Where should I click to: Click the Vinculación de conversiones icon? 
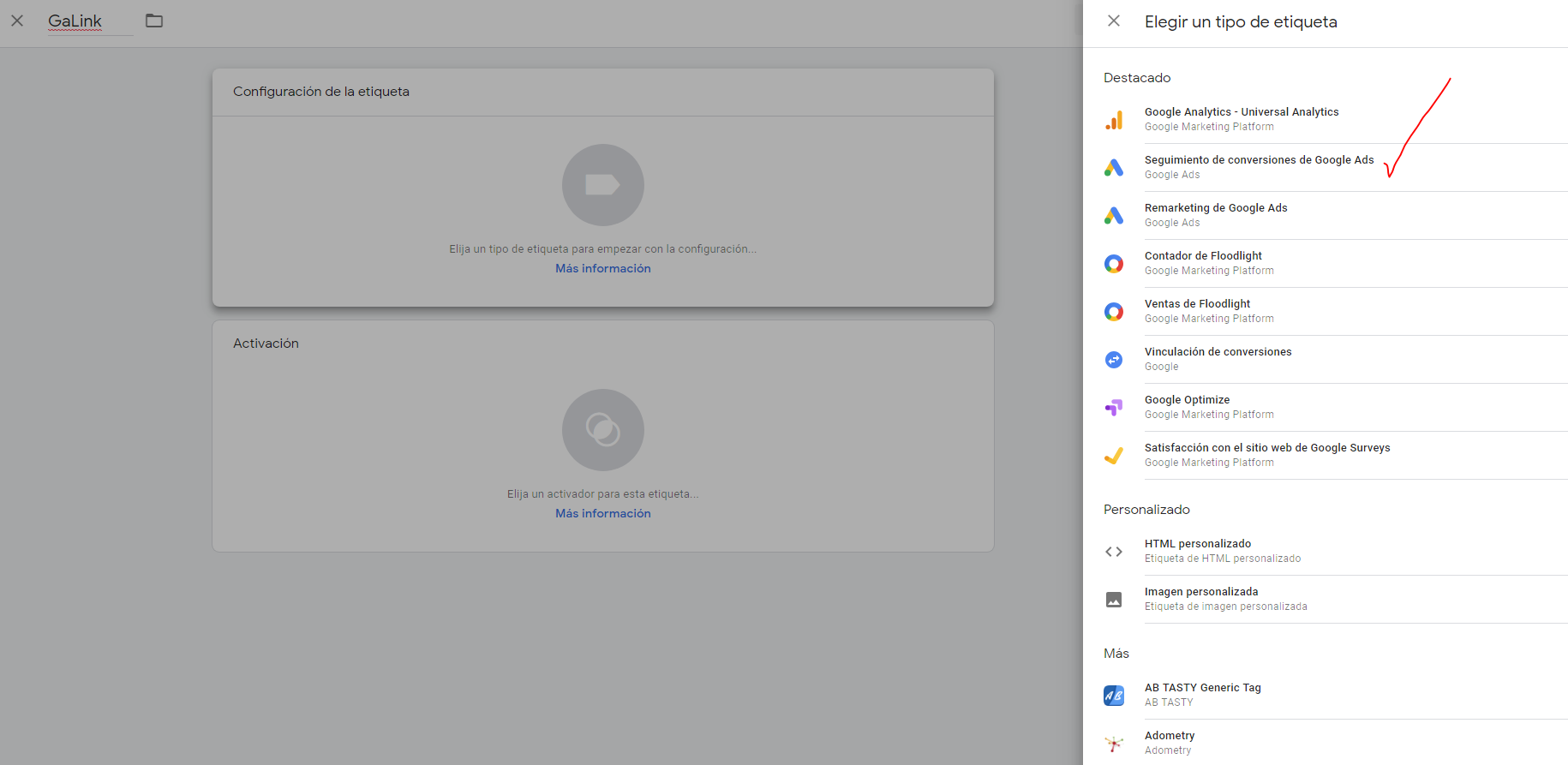1114,360
